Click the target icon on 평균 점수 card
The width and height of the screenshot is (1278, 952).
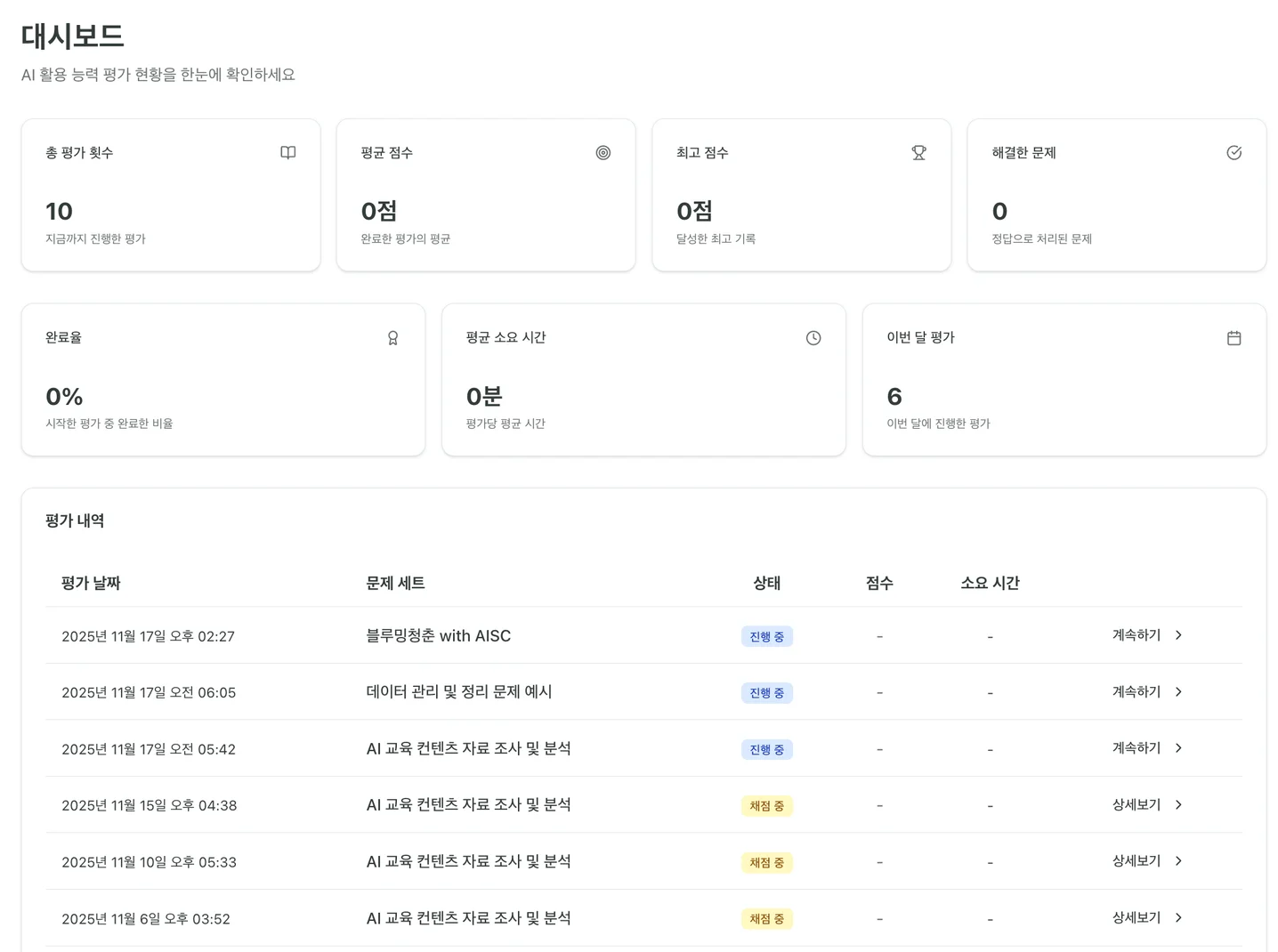tap(603, 152)
